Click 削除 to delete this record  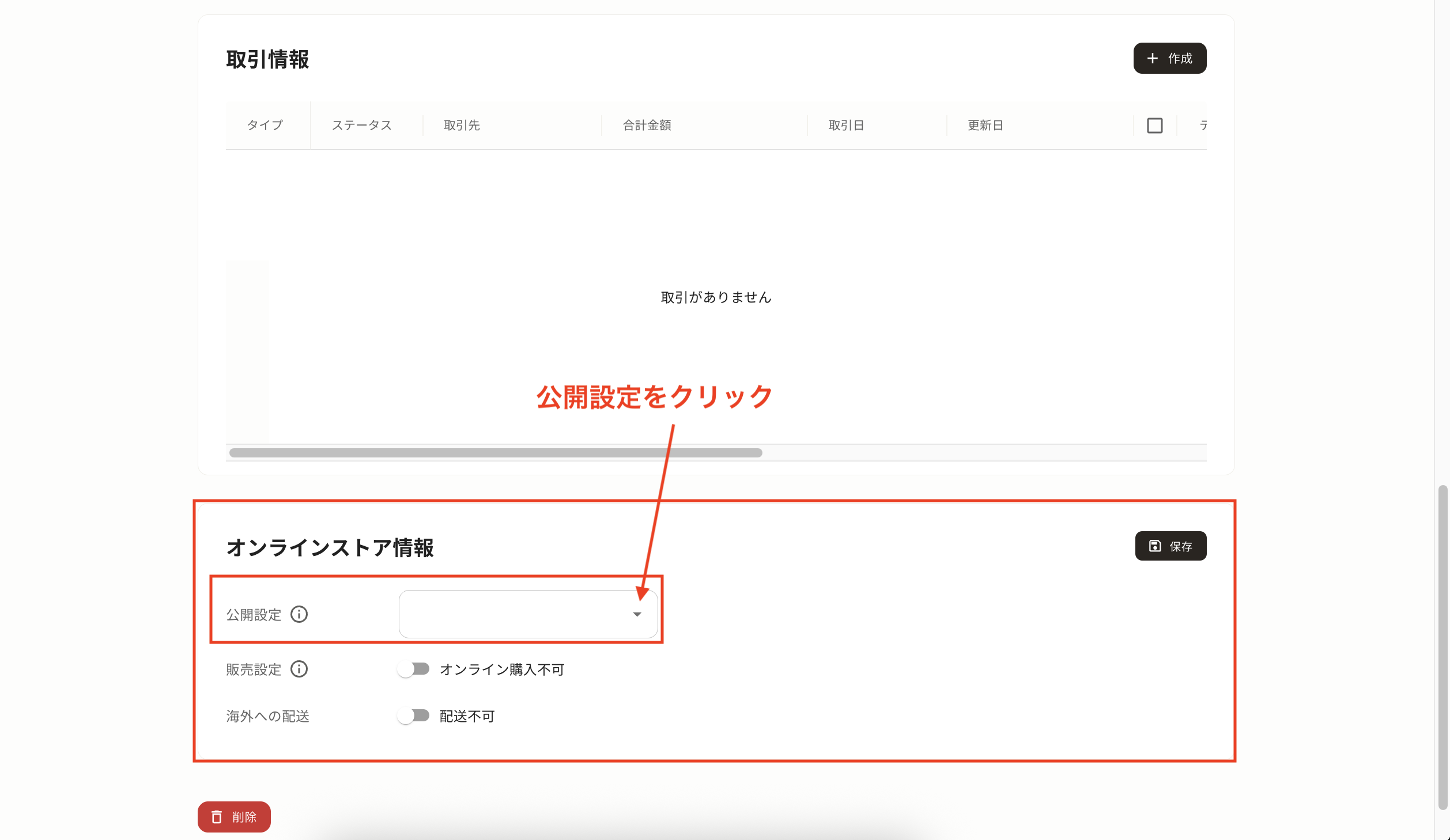[x=233, y=816]
